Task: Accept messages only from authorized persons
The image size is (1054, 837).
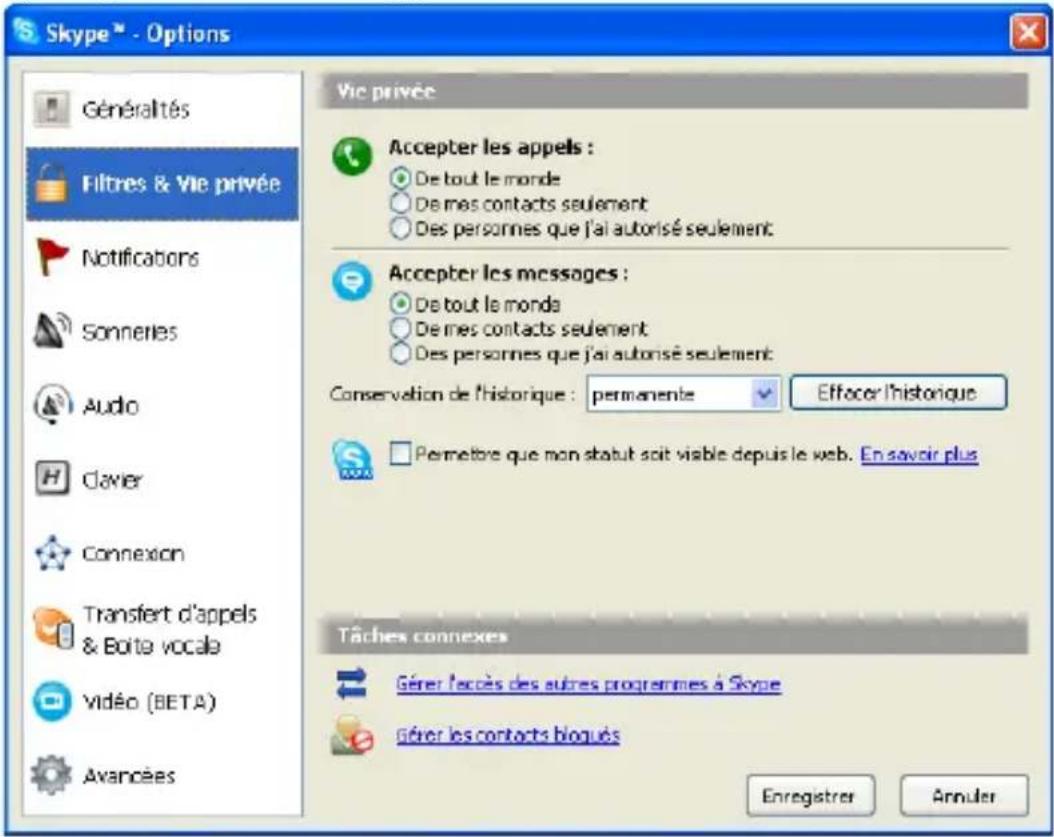Action: [400, 353]
